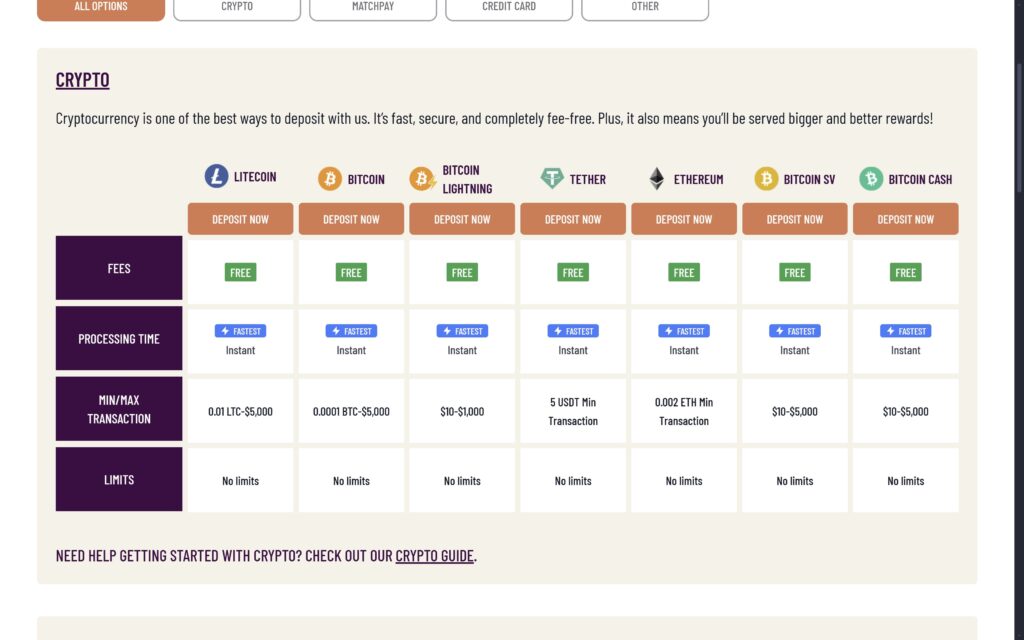Switch to the Credit Card tab
The image size is (1024, 640).
(508, 8)
